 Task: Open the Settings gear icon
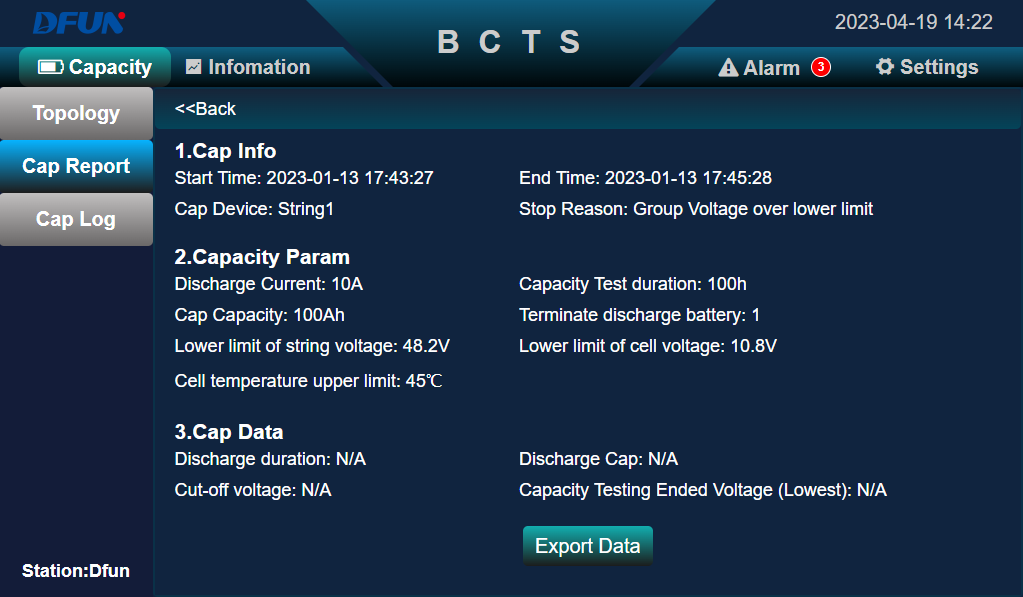884,67
